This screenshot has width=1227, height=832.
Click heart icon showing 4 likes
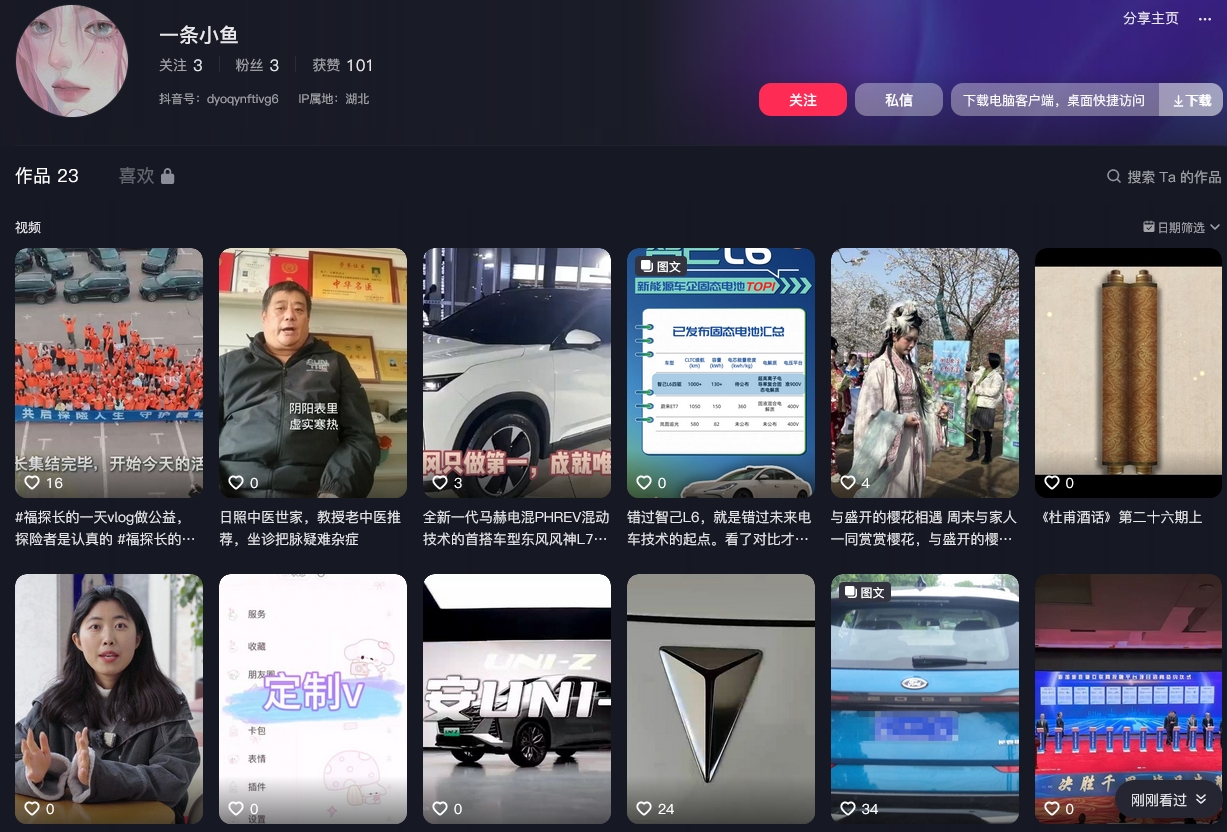pos(848,483)
